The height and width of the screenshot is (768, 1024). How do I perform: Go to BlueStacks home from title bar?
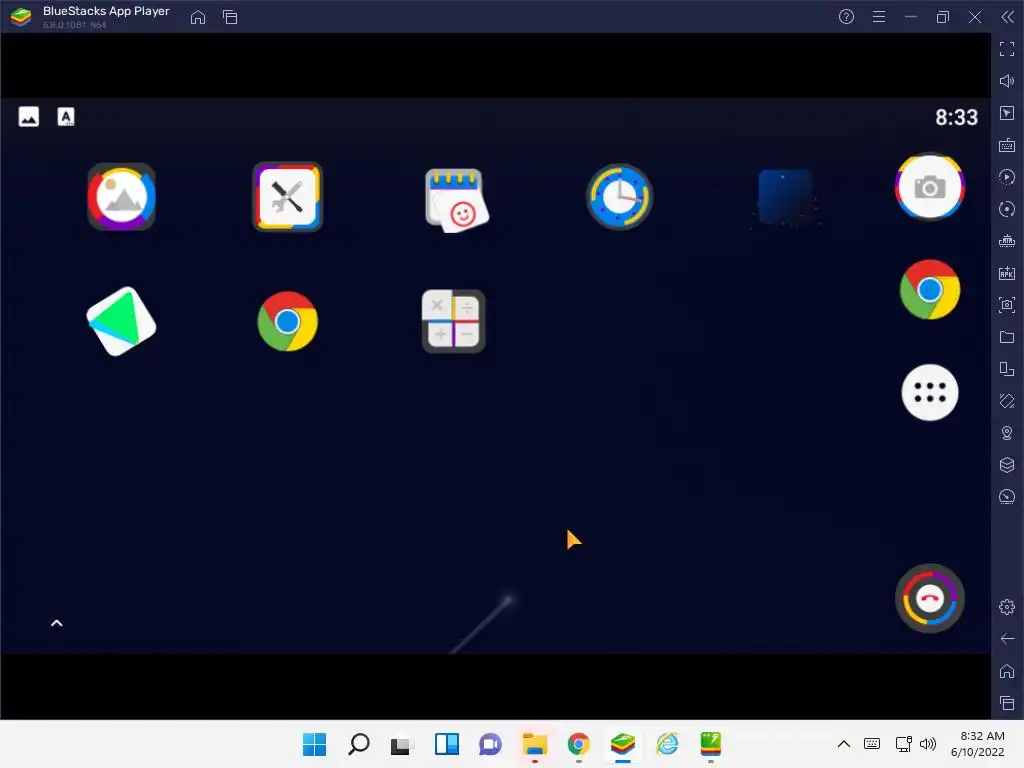[198, 17]
